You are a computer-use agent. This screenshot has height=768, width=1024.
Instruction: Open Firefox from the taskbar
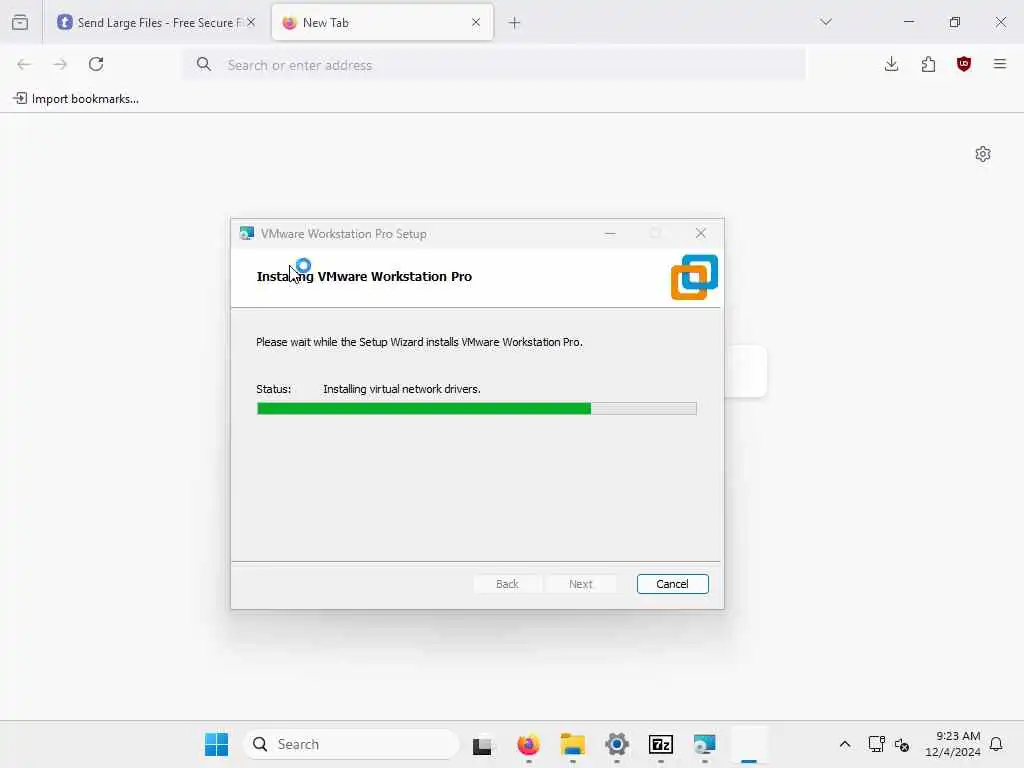point(528,744)
